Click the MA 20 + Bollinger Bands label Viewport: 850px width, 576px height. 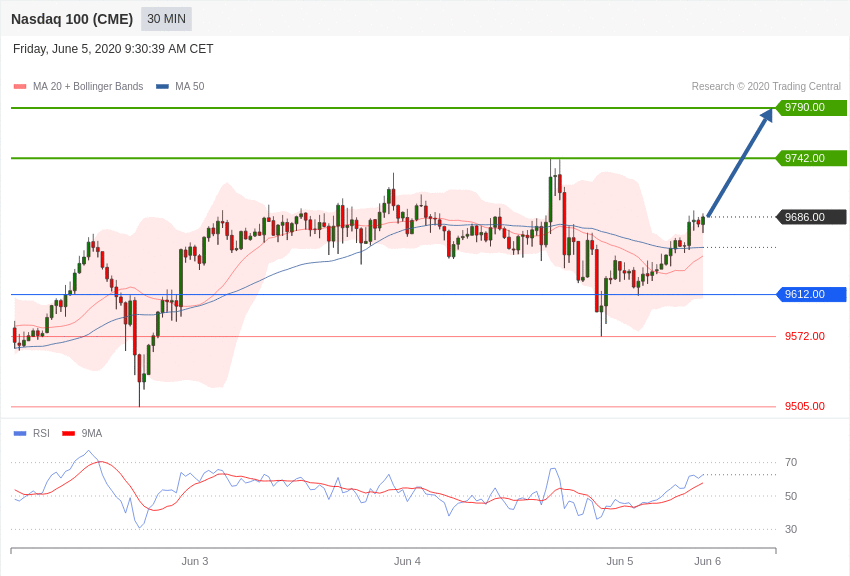(88, 87)
